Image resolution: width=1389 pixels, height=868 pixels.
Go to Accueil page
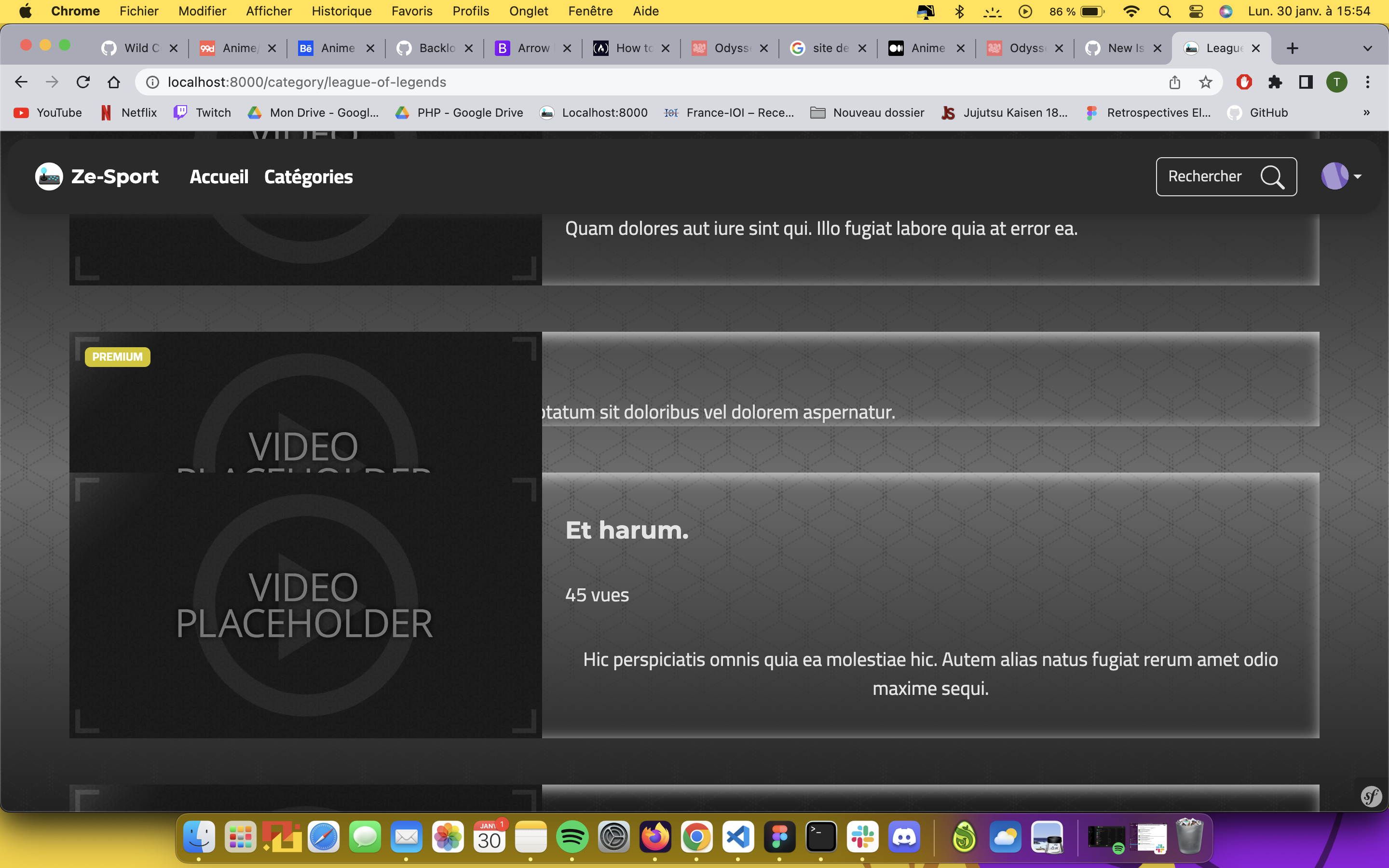[218, 176]
